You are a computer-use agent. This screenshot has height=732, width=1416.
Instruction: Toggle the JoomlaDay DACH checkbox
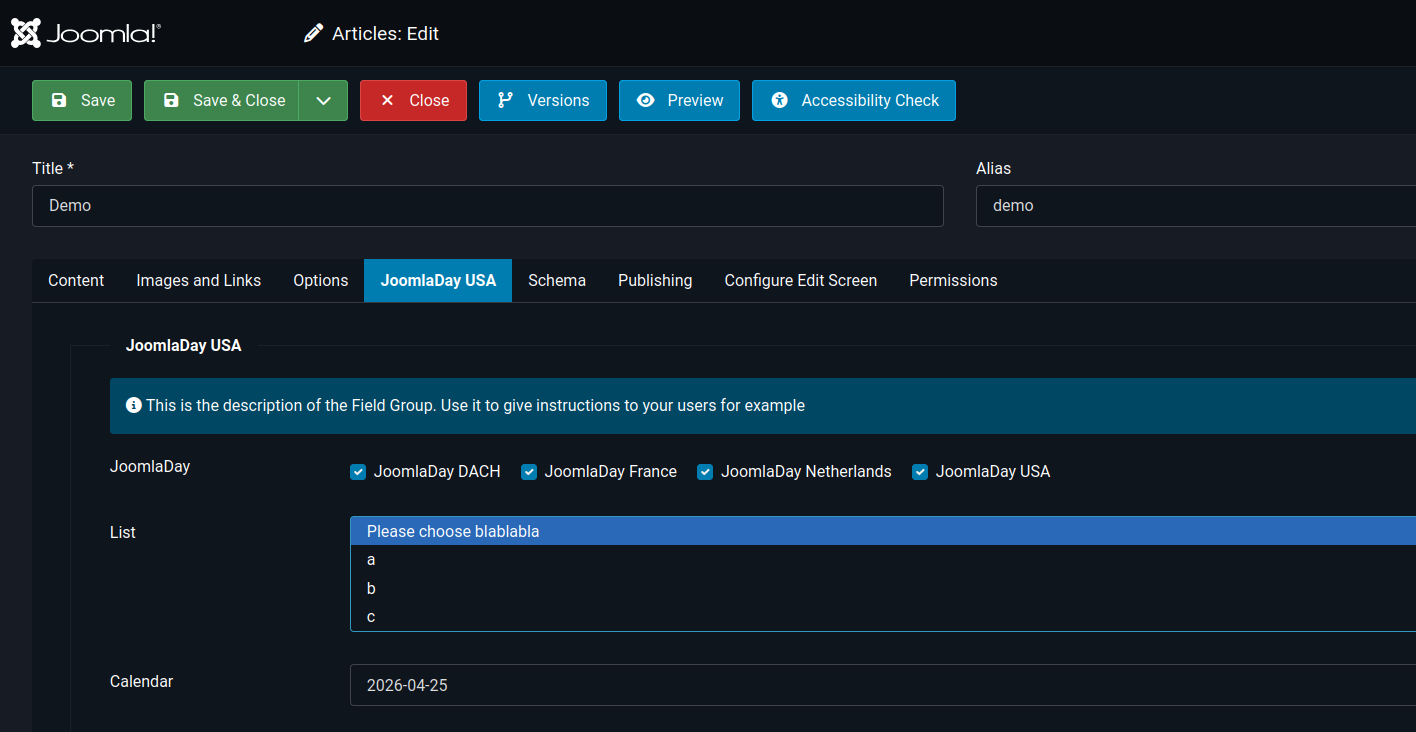pyautogui.click(x=358, y=472)
